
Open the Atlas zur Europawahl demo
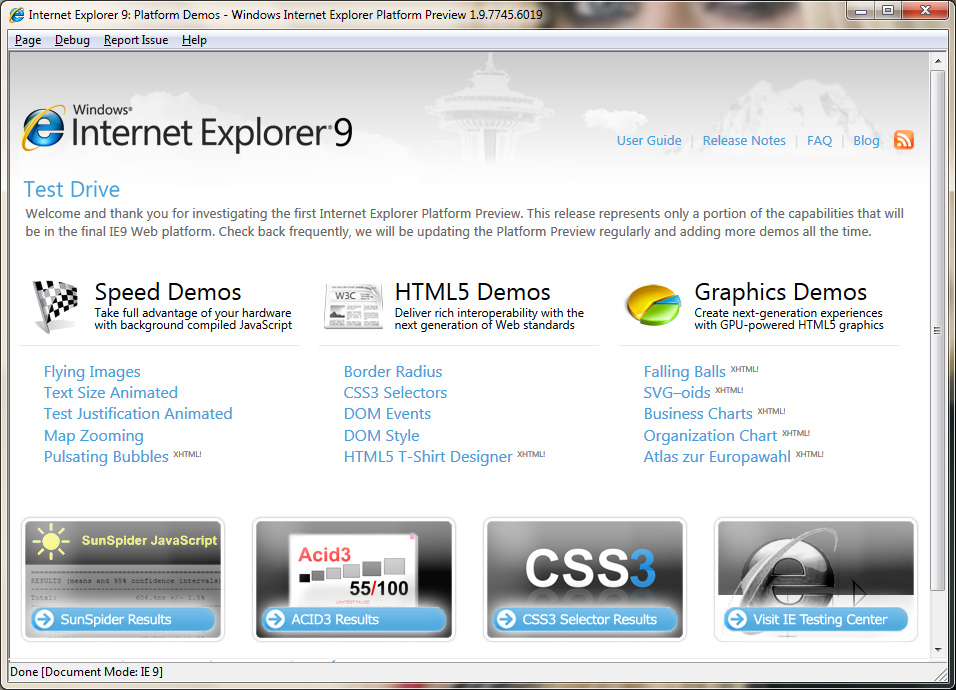click(717, 457)
